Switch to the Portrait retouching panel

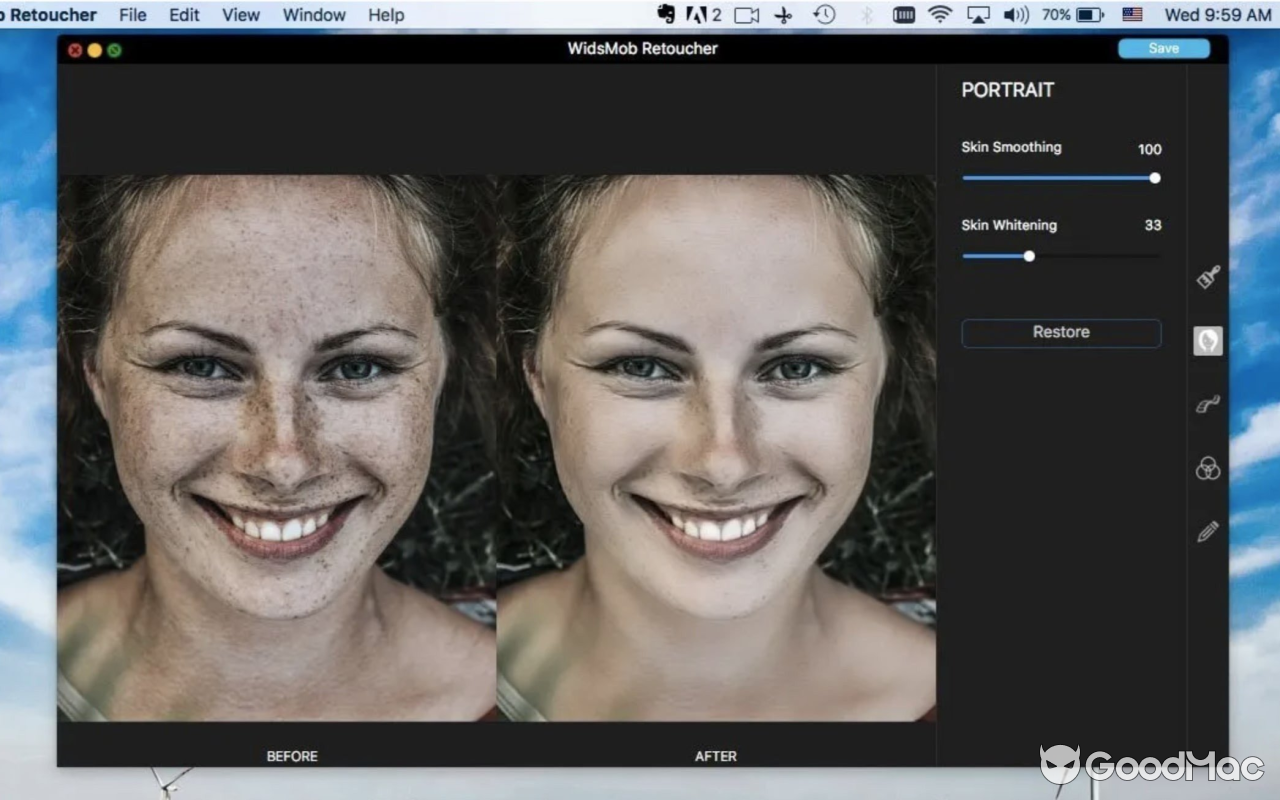pyautogui.click(x=1207, y=340)
